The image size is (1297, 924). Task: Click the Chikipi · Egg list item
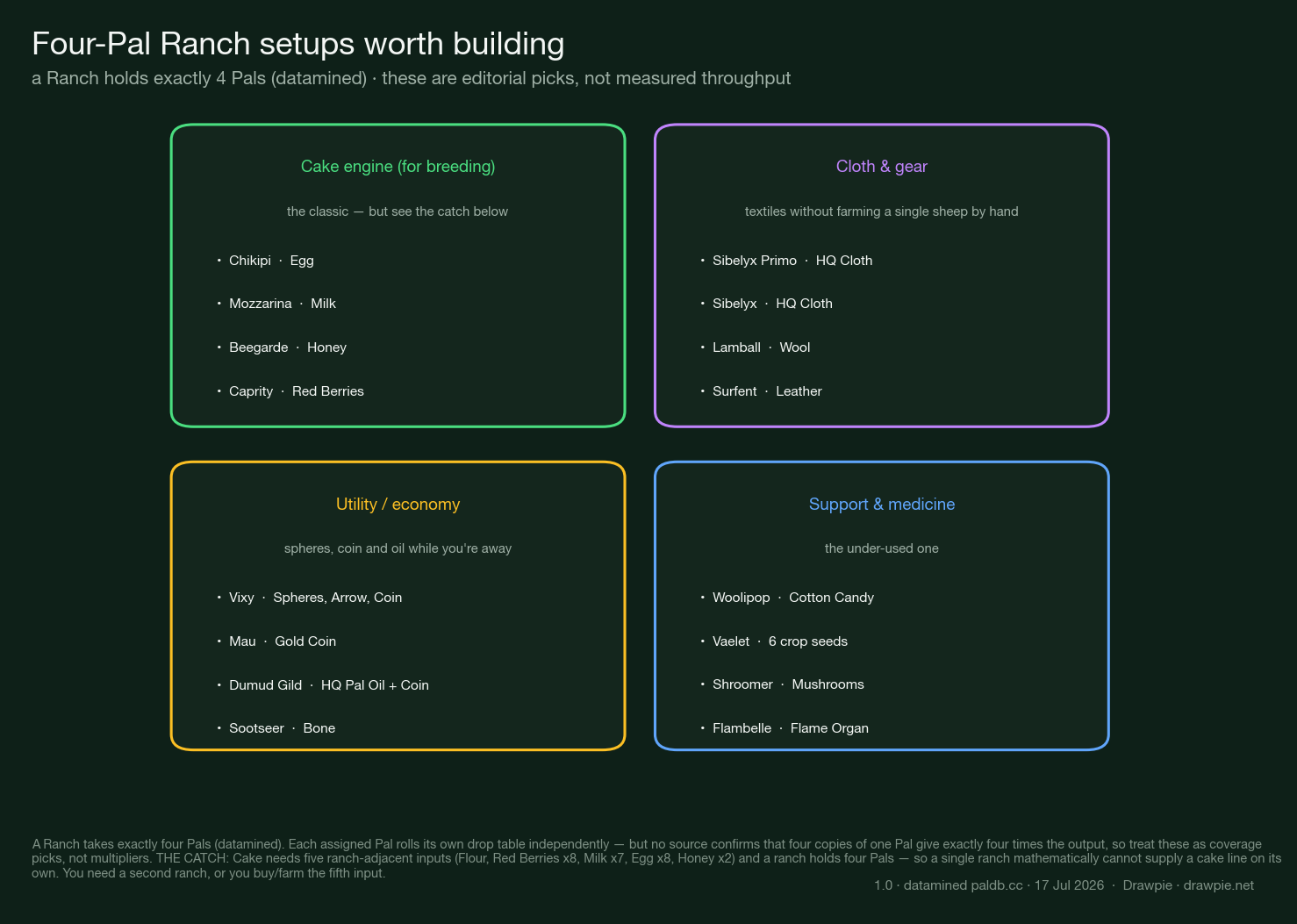(266, 261)
